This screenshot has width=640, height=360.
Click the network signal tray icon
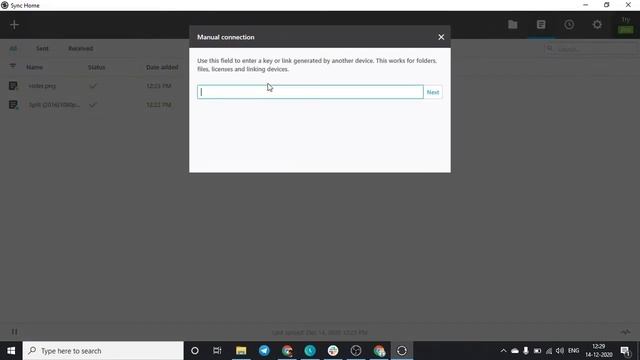click(549, 351)
